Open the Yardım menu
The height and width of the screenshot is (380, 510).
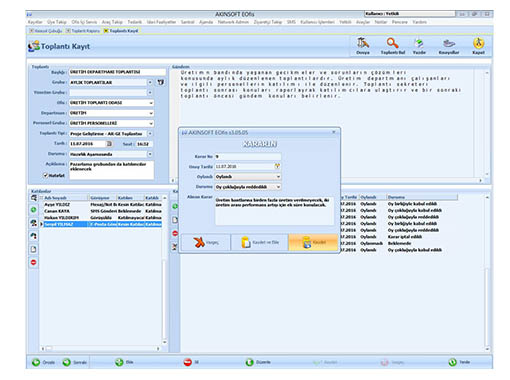click(x=419, y=22)
